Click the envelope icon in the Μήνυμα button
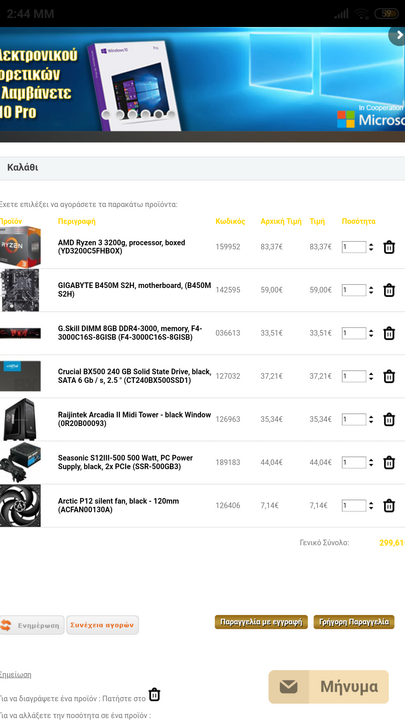The height and width of the screenshot is (720, 405). pyautogui.click(x=288, y=687)
